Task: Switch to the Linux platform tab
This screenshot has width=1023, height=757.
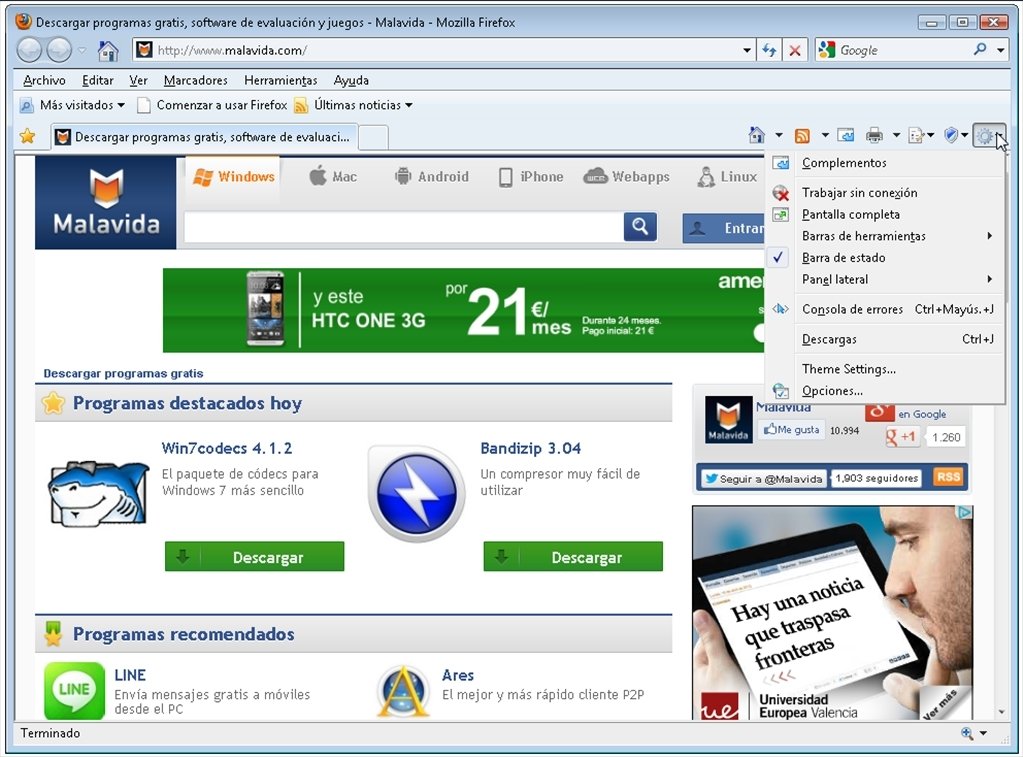Action: (x=727, y=177)
